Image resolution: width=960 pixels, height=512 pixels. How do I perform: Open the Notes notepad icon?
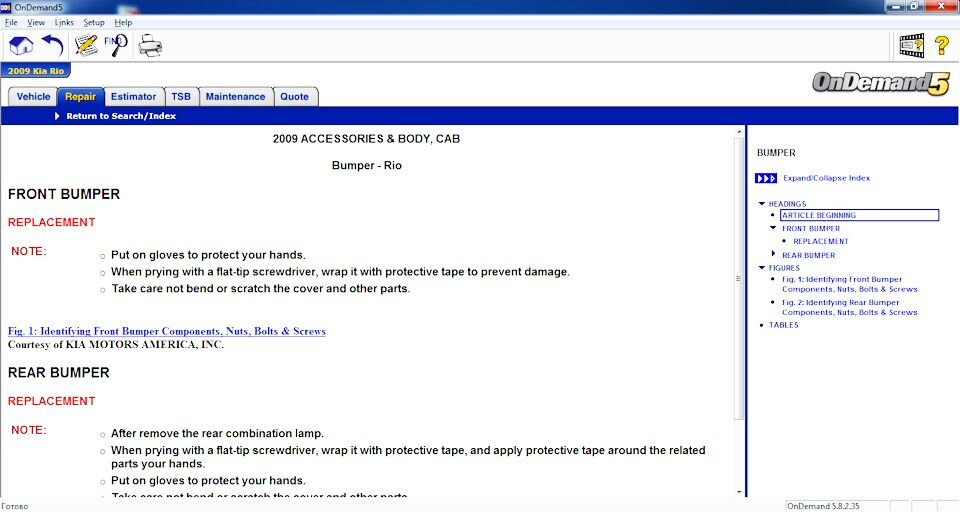click(x=86, y=46)
